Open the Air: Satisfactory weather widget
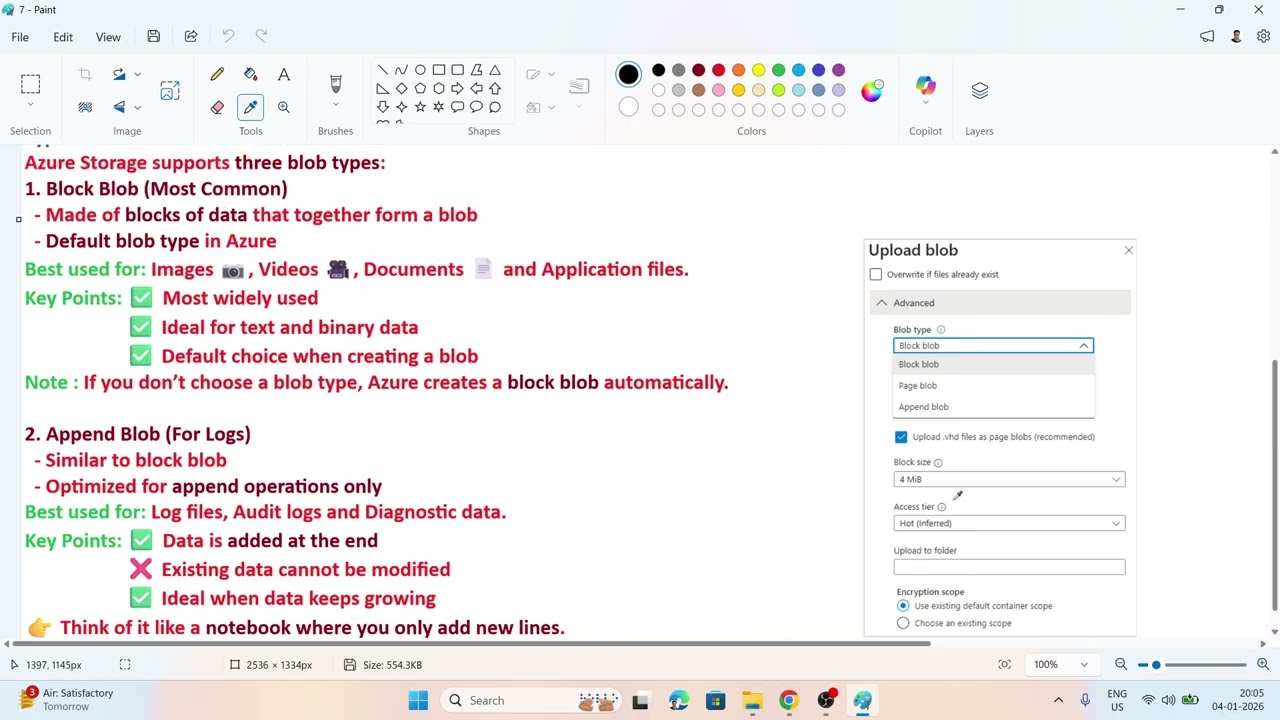Image resolution: width=1280 pixels, height=720 pixels. (x=68, y=700)
